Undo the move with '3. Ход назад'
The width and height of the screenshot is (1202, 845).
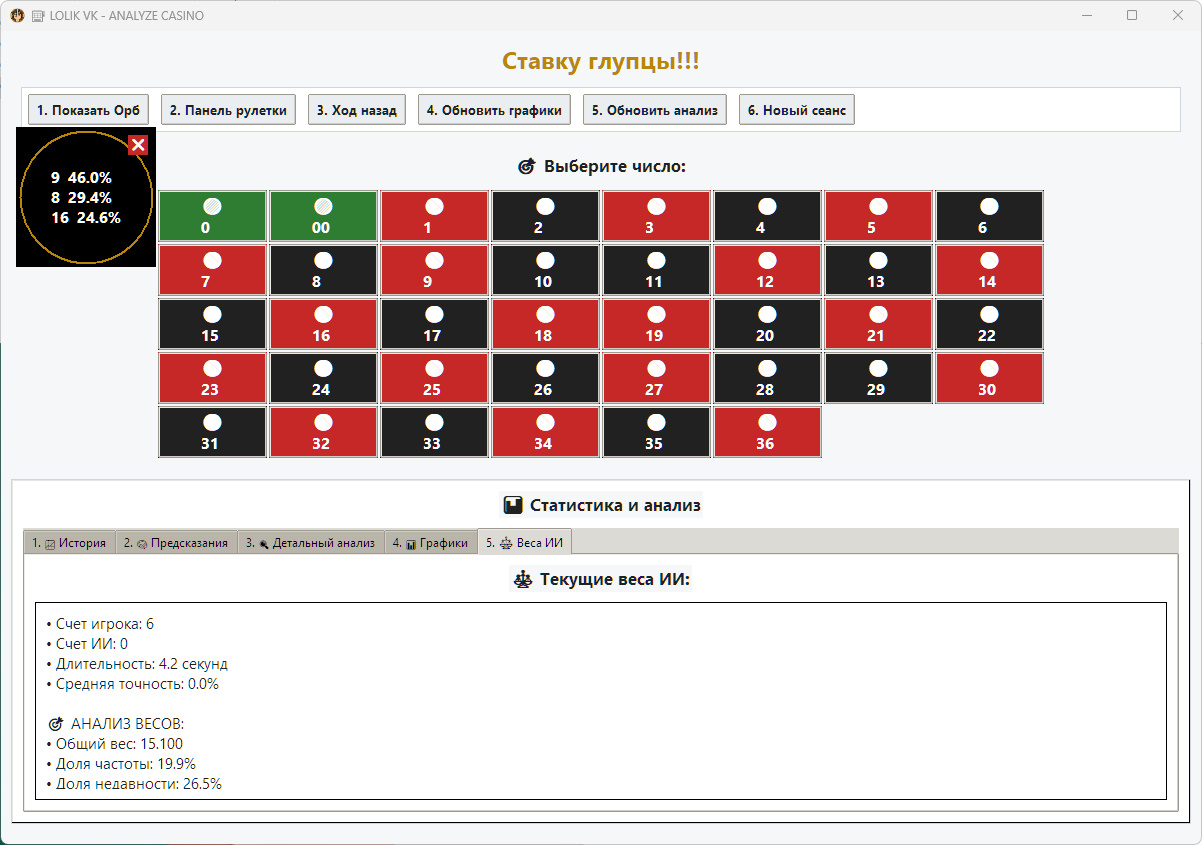point(357,110)
